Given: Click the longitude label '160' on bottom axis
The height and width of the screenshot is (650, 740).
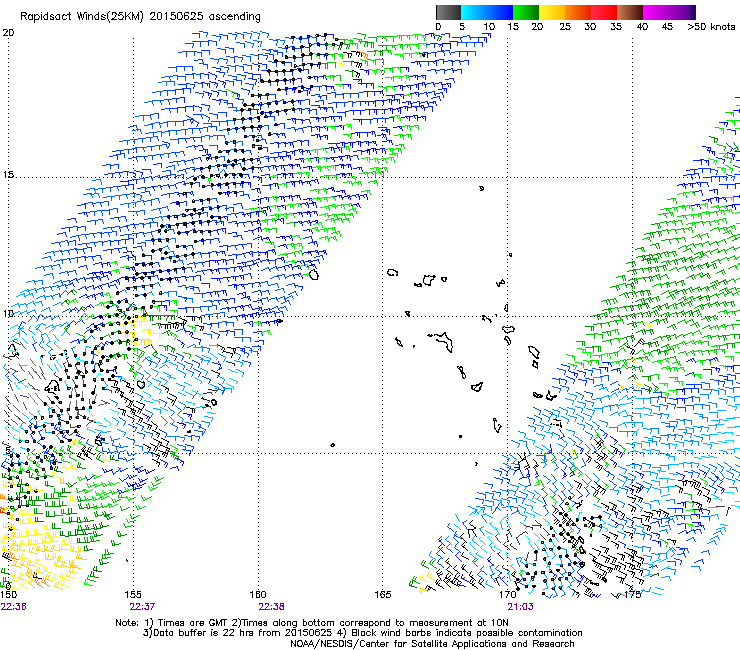Looking at the screenshot, I should (258, 594).
